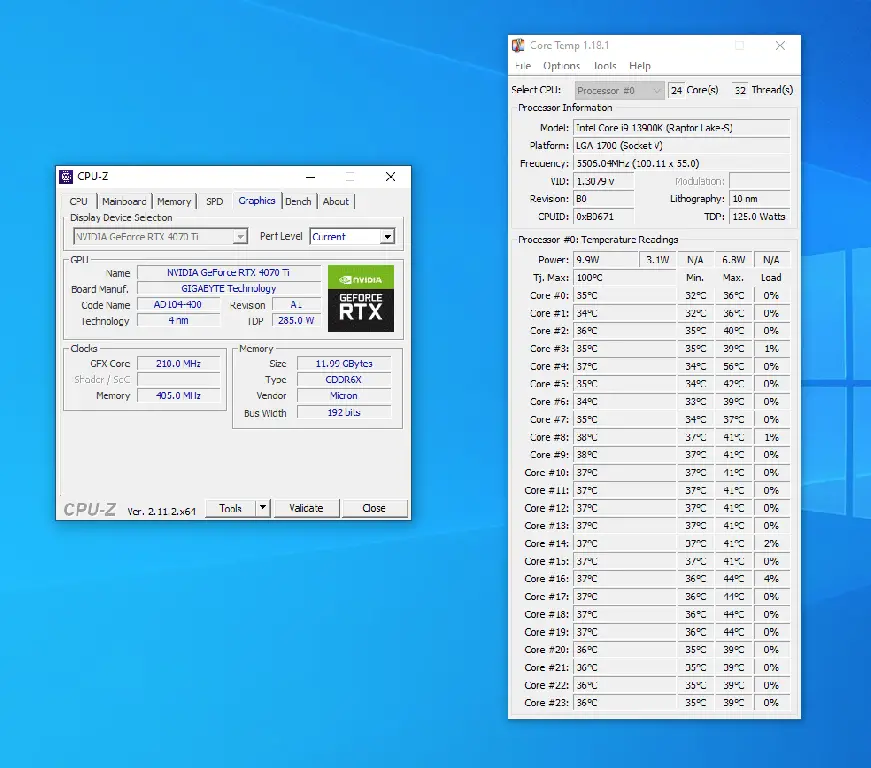Viewport: 871px width, 768px height.
Task: Click the Bus Width 192 bits value
Action: pos(344,413)
